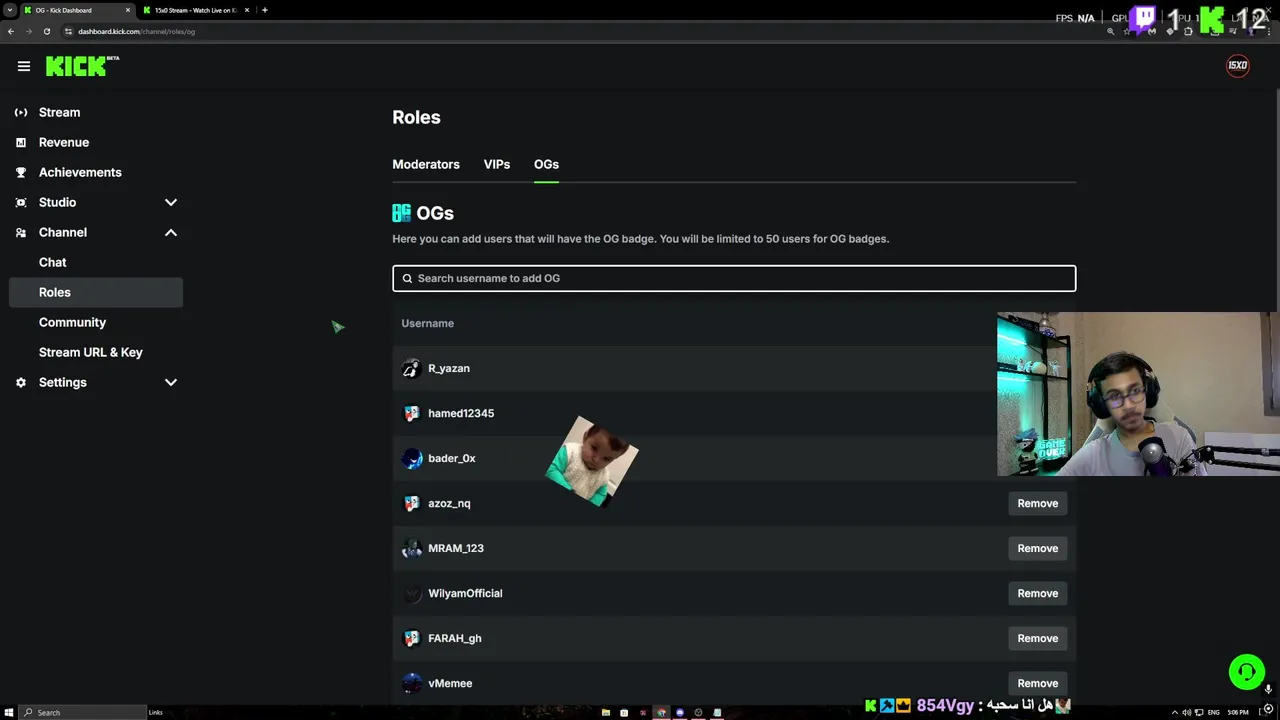The height and width of the screenshot is (720, 1280).
Task: Click azoz_nq's avatar
Action: tap(411, 503)
